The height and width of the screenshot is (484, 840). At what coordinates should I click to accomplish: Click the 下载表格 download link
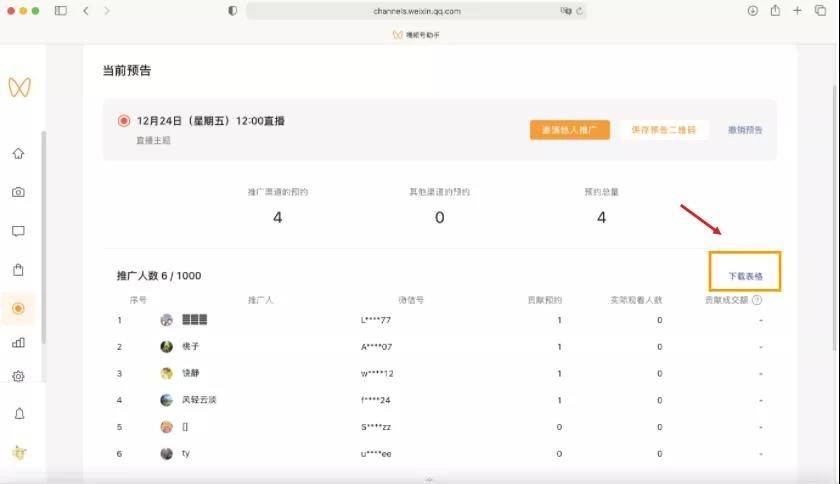[745, 276]
